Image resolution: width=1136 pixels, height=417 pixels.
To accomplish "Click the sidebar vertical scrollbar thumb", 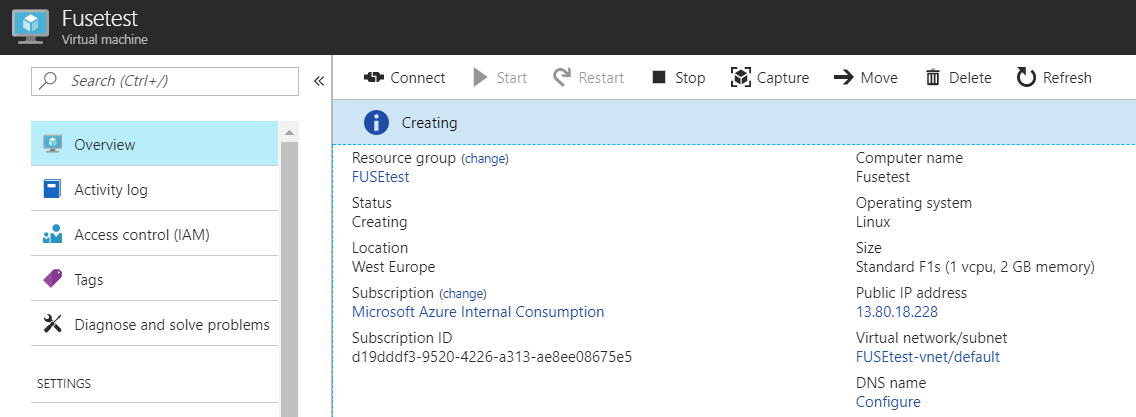I will click(289, 279).
